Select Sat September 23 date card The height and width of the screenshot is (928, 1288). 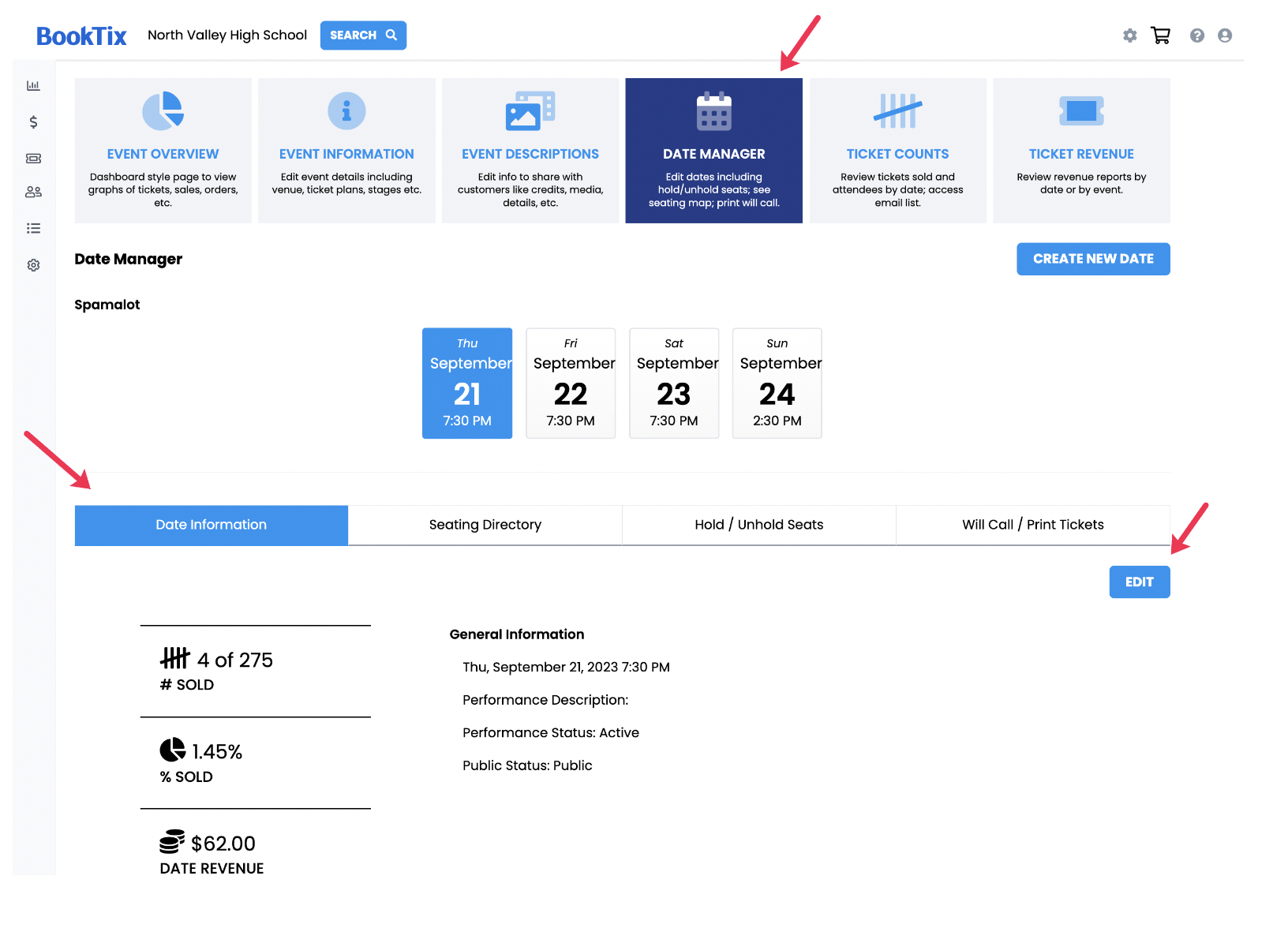[x=674, y=384]
